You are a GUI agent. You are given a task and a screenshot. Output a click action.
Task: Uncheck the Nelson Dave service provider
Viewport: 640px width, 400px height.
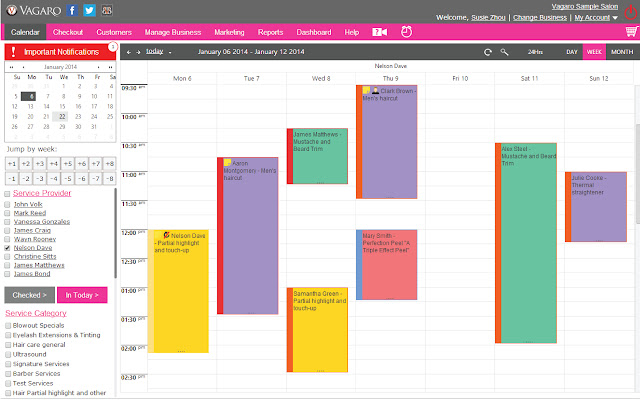coord(7,248)
